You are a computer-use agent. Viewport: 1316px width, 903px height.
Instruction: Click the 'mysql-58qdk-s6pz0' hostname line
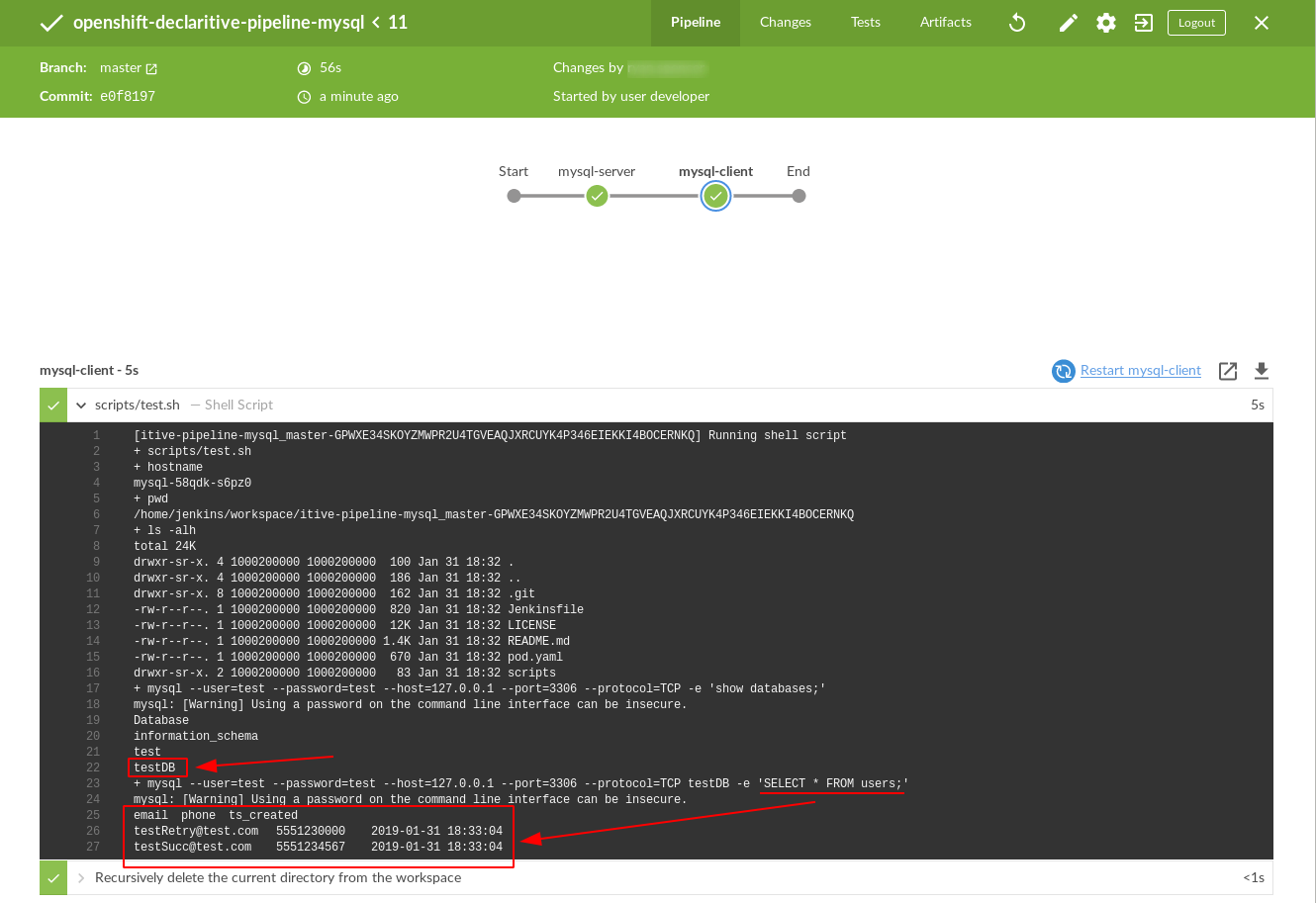193,483
